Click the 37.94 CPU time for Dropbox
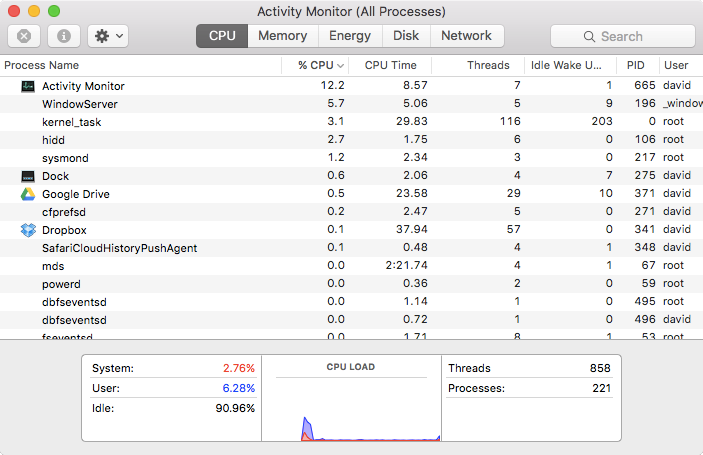703x455 pixels. click(412, 230)
